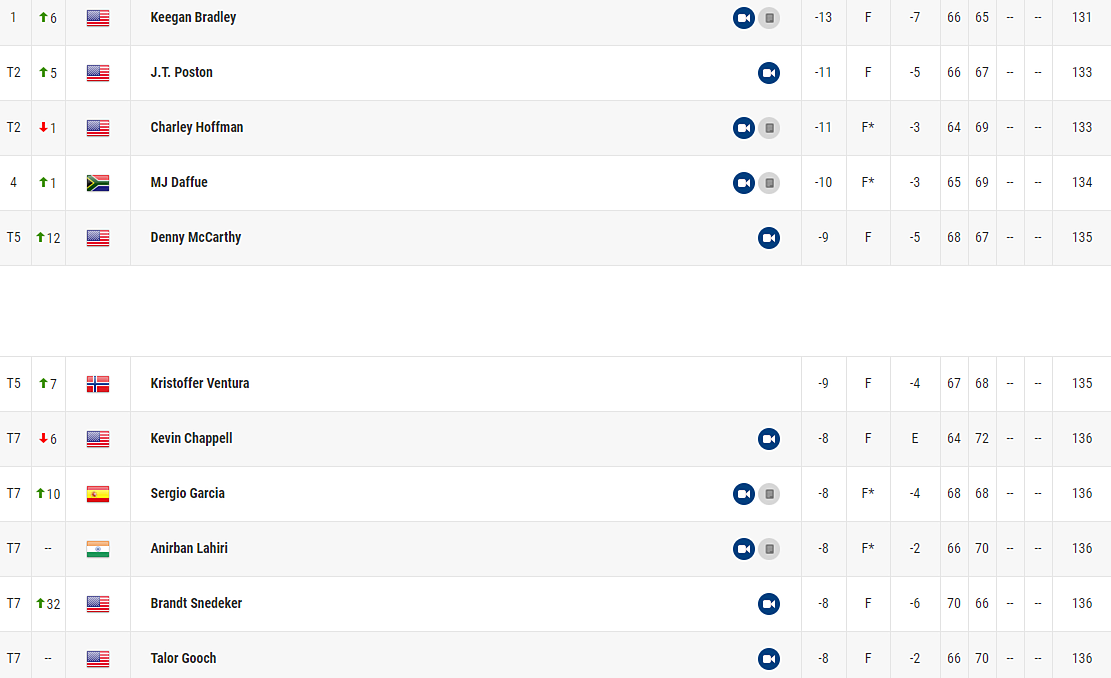
Task: Open Anirban Lahiri's gray scorecard icon
Action: (769, 549)
